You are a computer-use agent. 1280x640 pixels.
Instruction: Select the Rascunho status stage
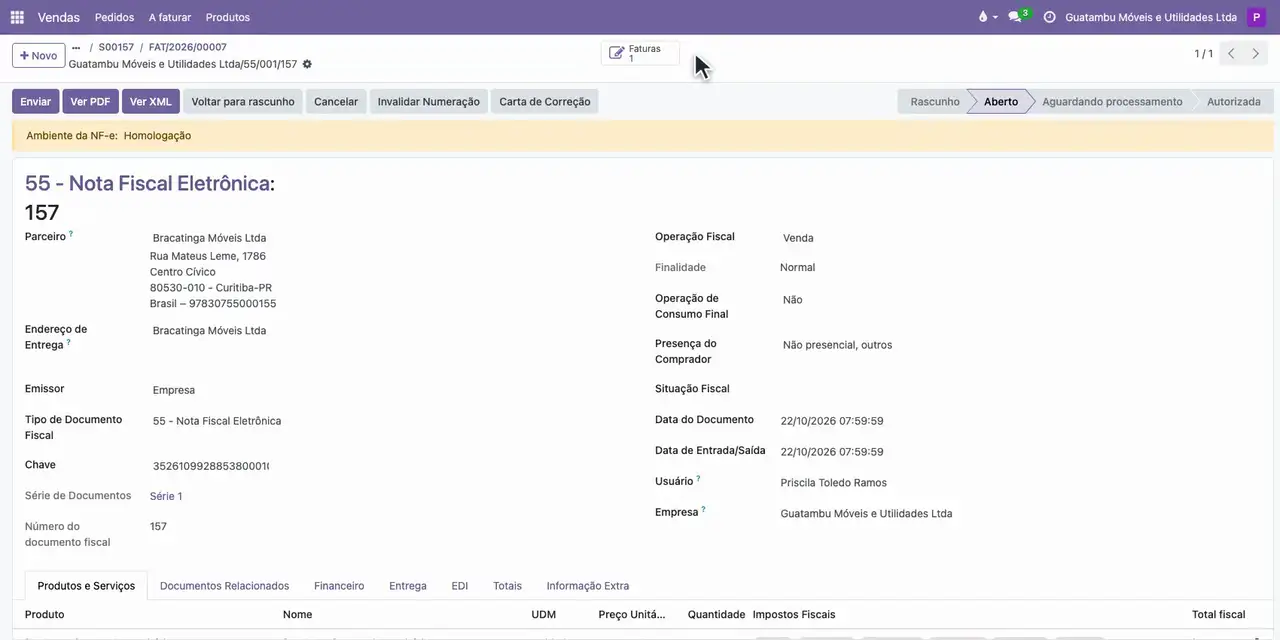point(935,101)
